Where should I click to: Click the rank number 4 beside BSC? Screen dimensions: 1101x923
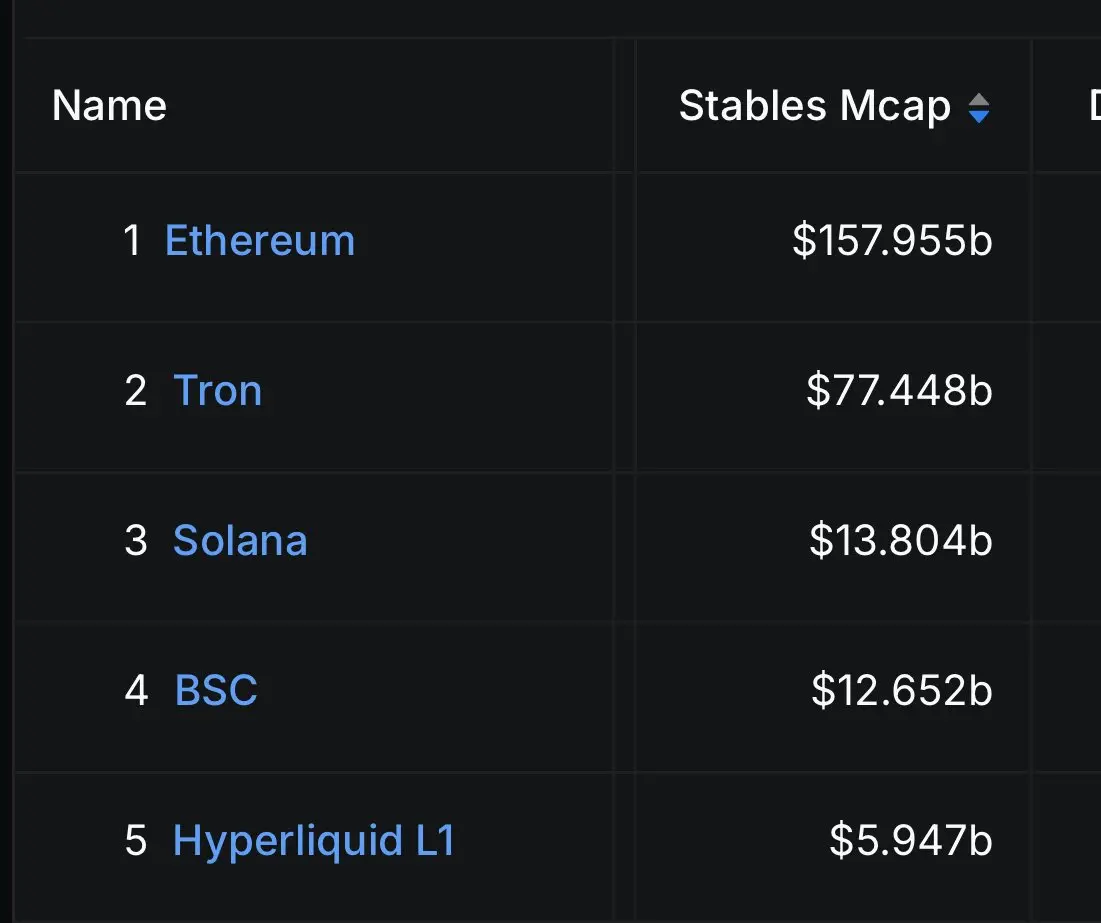coord(136,690)
